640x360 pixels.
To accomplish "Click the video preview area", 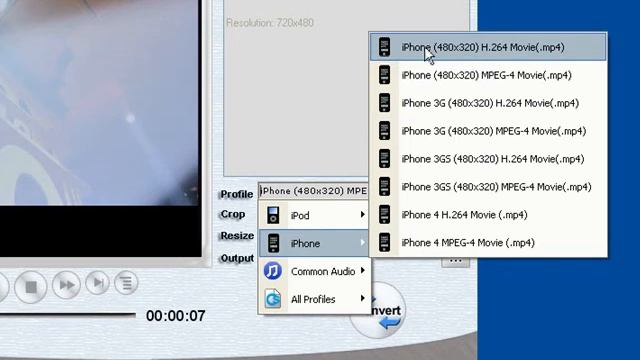I will [x=100, y=127].
